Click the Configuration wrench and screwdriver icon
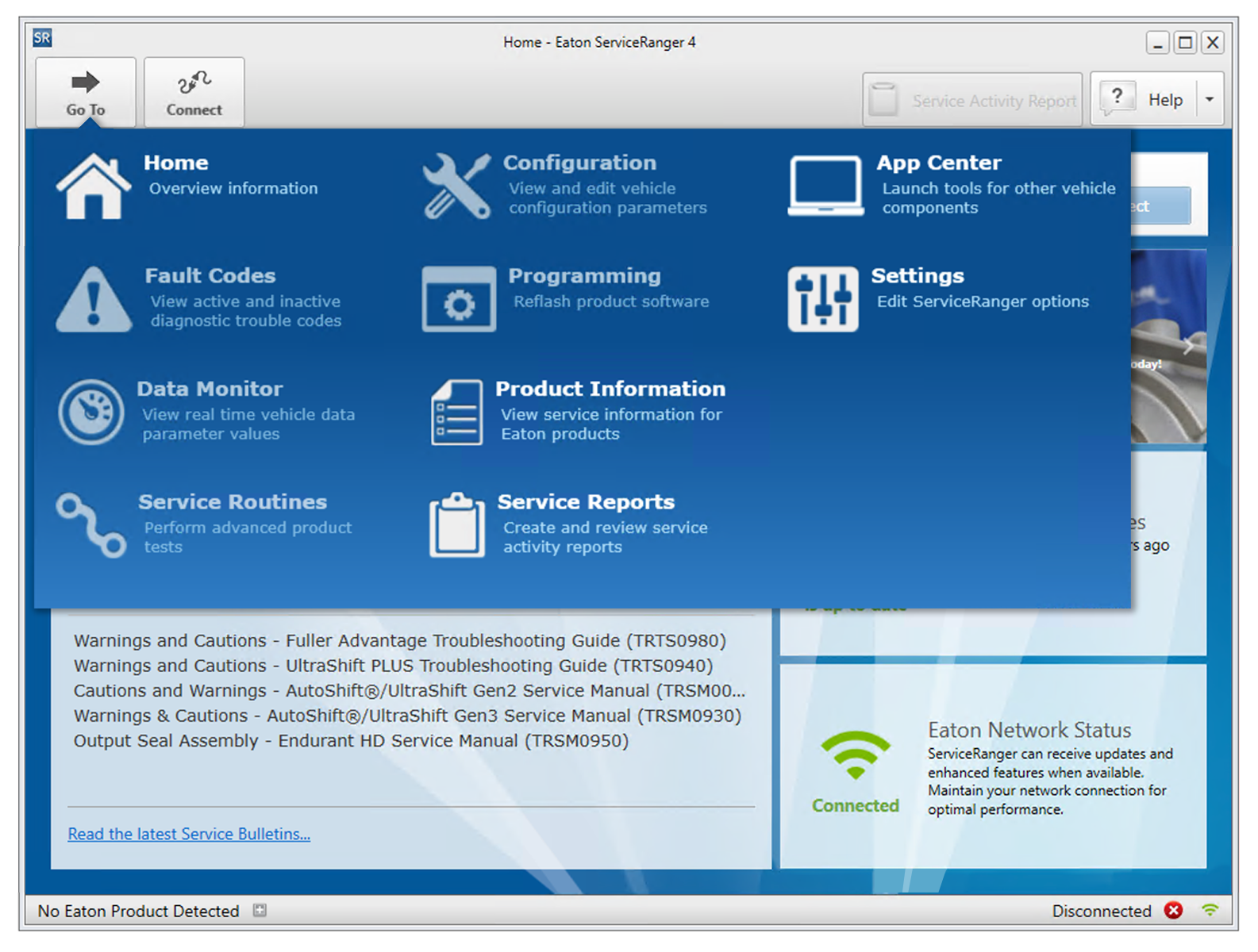This screenshot has height=952, width=1258. pos(456,186)
